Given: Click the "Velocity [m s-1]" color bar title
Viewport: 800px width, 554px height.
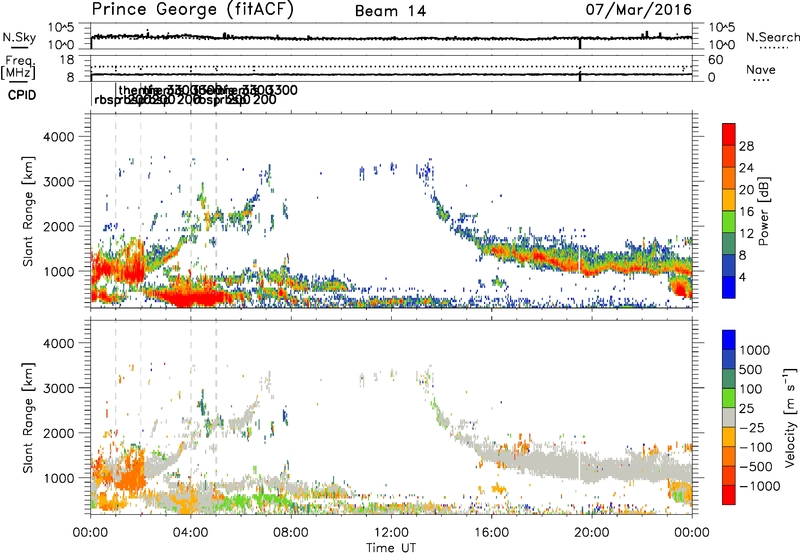Looking at the screenshot, I should 790,417.
